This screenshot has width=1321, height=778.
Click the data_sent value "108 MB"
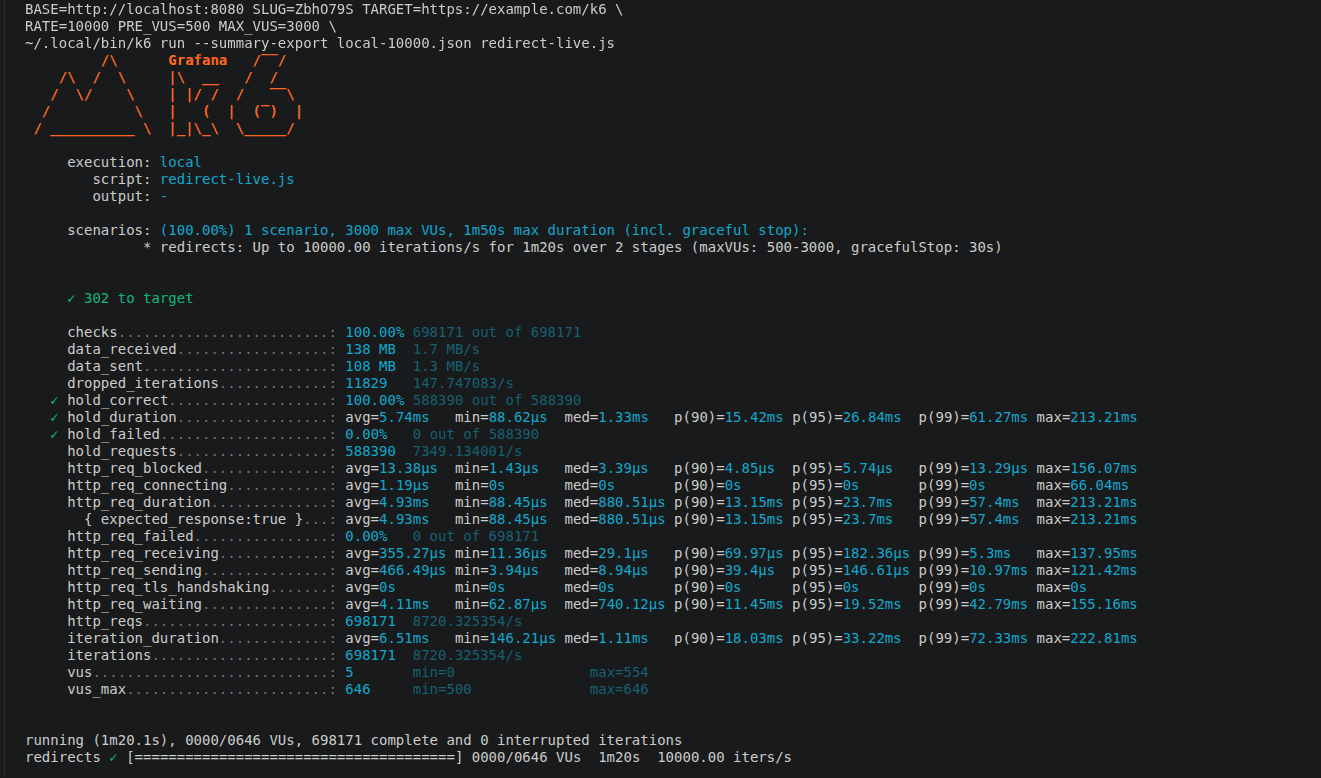(x=370, y=366)
